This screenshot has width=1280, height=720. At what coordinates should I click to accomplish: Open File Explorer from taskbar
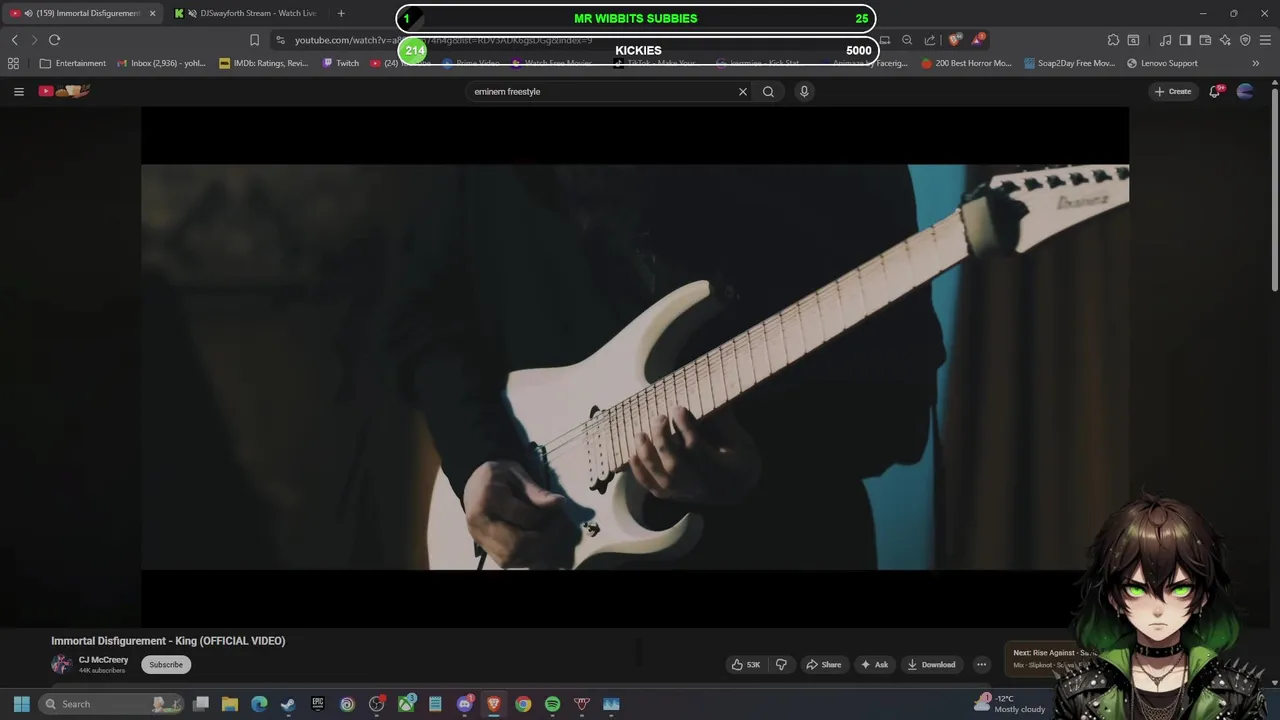(x=230, y=704)
